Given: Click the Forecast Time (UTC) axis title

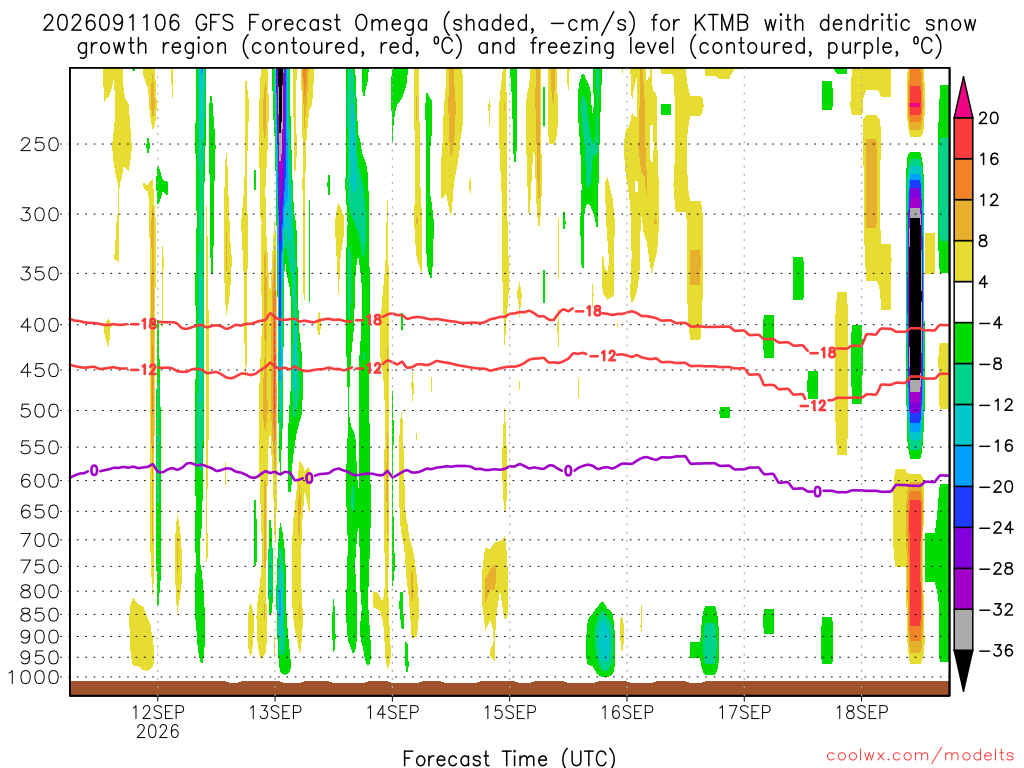Looking at the screenshot, I should [x=509, y=758].
